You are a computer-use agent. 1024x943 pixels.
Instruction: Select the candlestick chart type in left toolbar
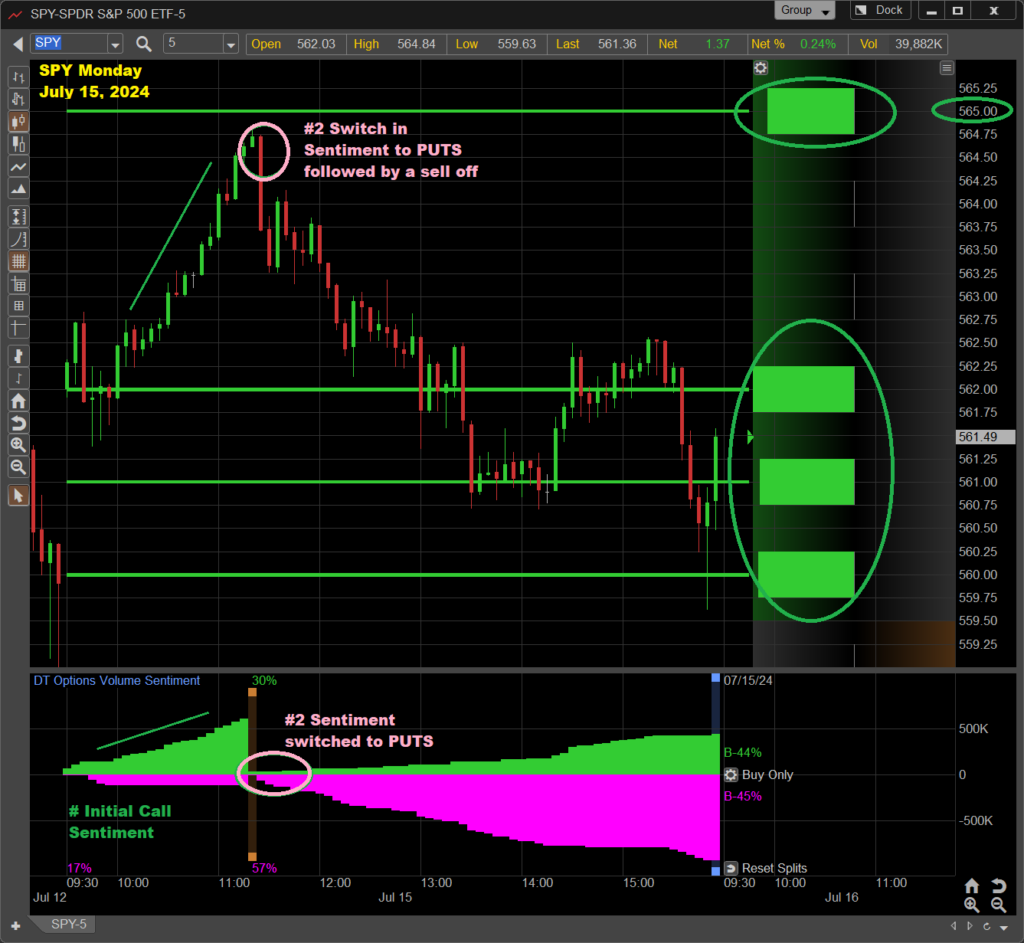pyautogui.click(x=18, y=121)
